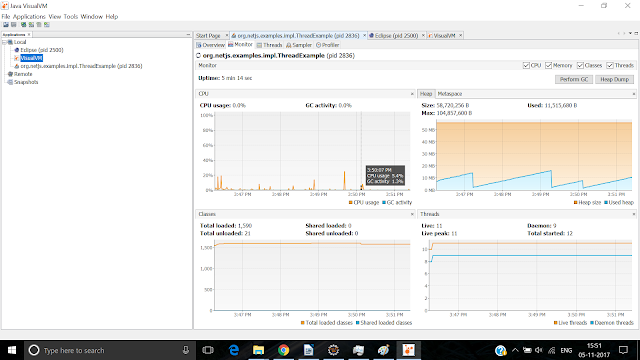This screenshot has width=640, height=360.
Task: Click the Perform GC button
Action: point(574,79)
